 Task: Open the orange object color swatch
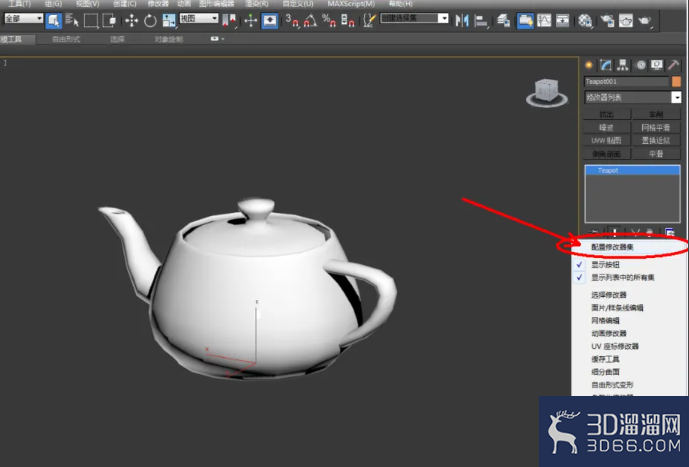tap(676, 82)
